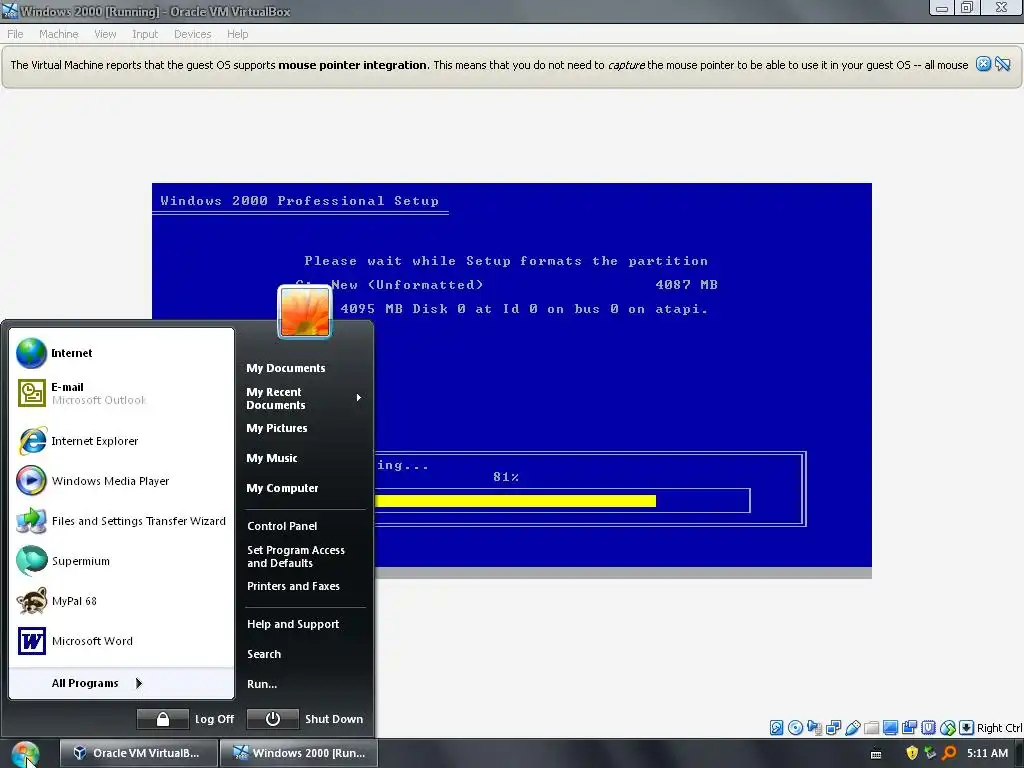Screen dimensions: 1024x768
Task: Click the 81% formatting progress text
Action: pos(506,477)
